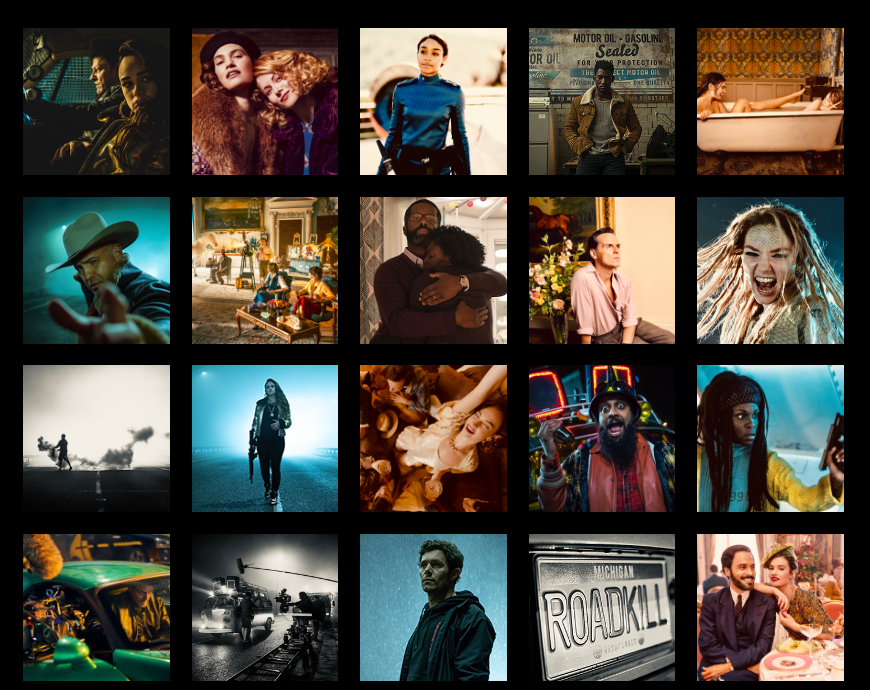Select the image of two people hugging
Screen dimensions: 870x690
click(x=433, y=270)
